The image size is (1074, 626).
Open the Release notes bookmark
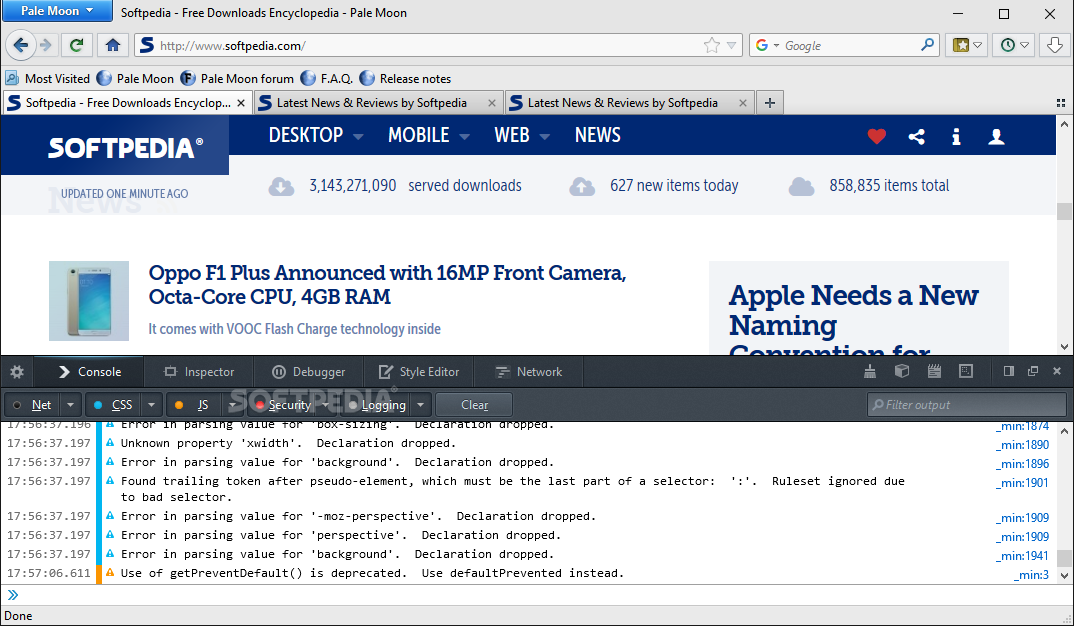(x=405, y=79)
